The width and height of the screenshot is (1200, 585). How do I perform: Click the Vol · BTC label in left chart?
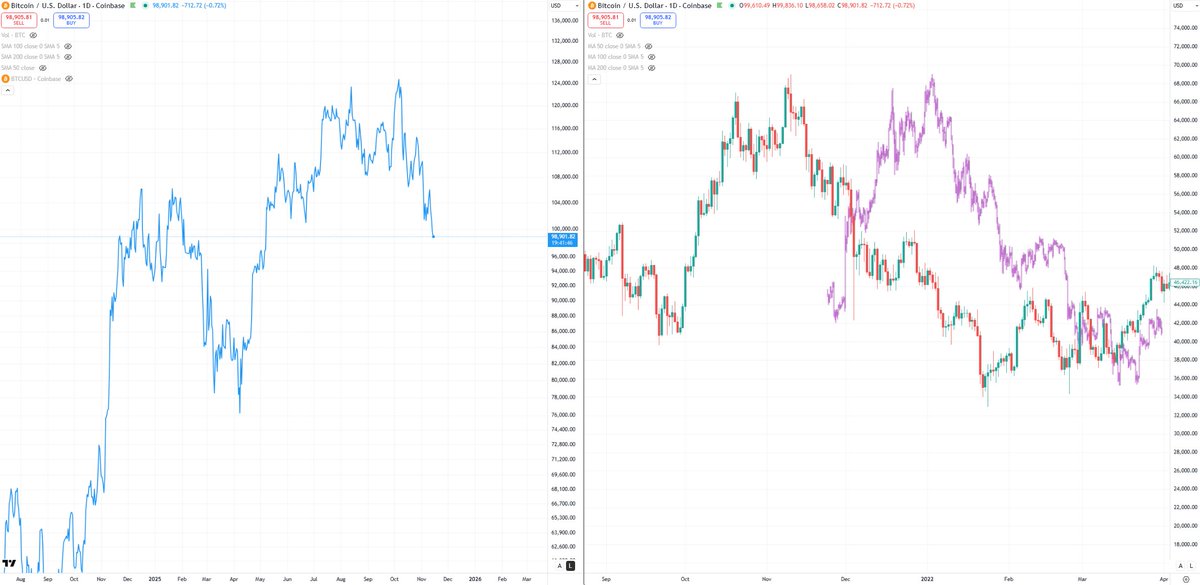pos(14,34)
